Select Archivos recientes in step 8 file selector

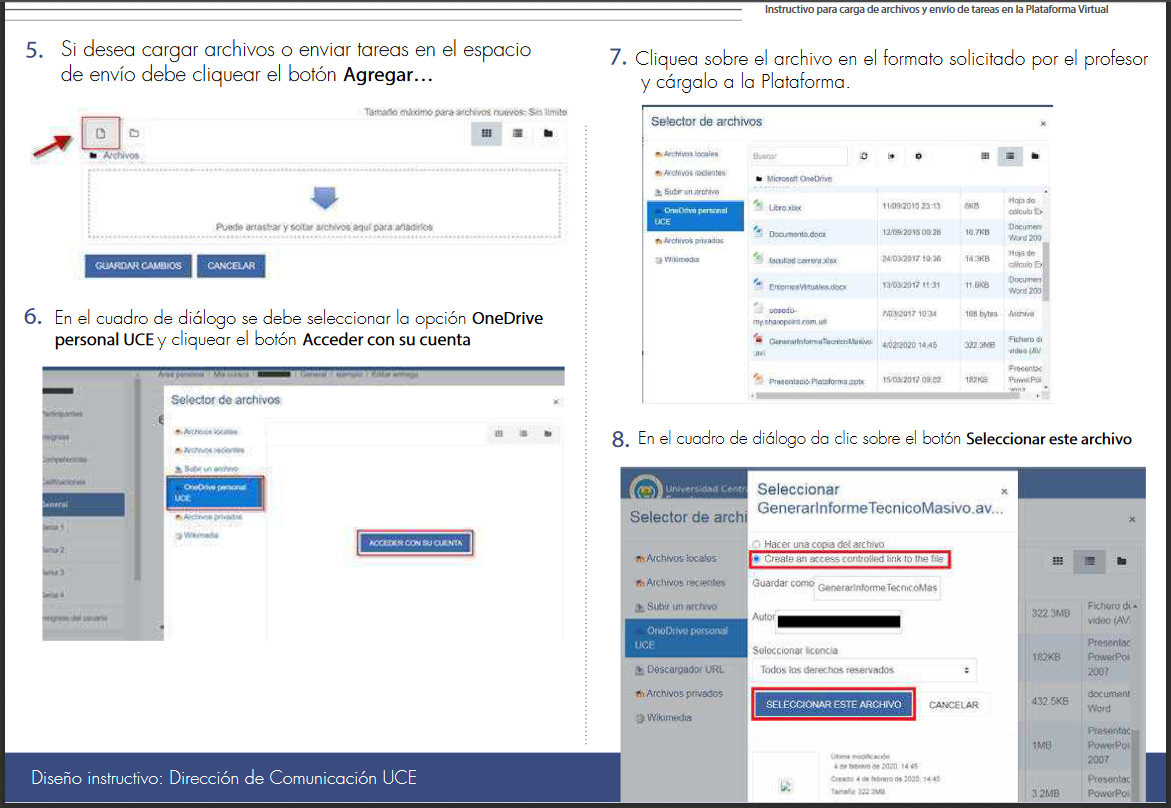[680, 582]
